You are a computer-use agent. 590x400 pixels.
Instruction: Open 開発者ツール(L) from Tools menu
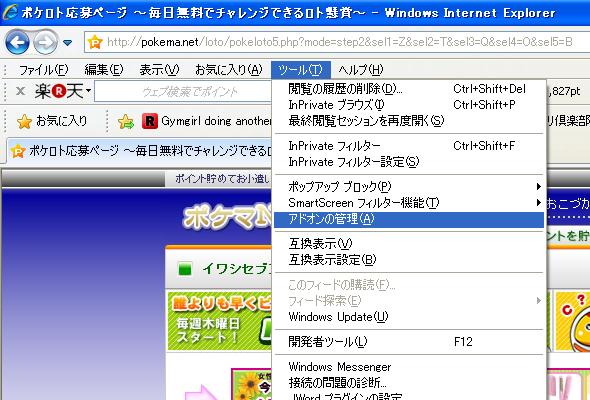point(409,342)
